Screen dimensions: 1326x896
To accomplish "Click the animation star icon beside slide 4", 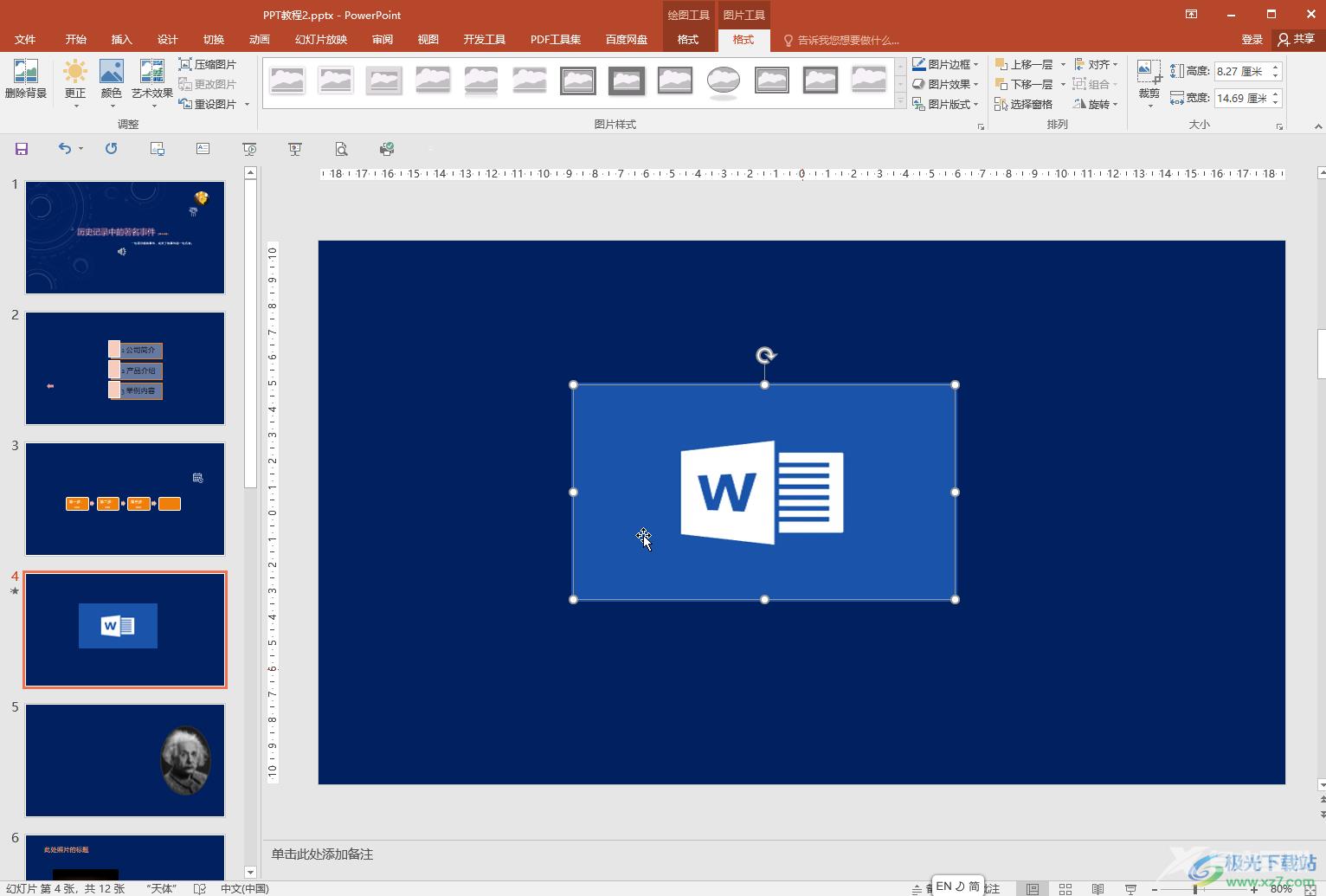I will [x=15, y=591].
